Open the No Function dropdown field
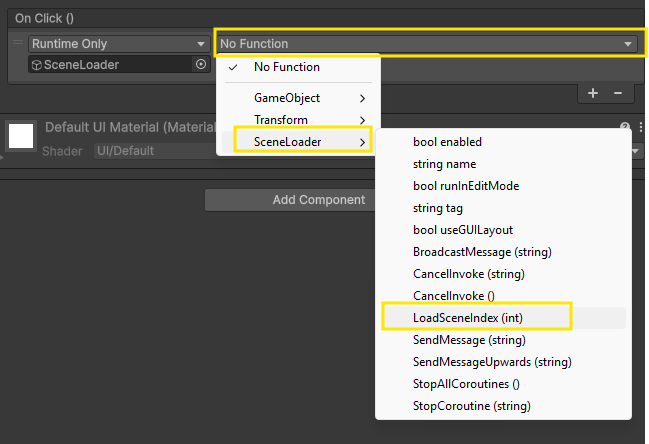Image resolution: width=649 pixels, height=444 pixels. pyautogui.click(x=427, y=43)
